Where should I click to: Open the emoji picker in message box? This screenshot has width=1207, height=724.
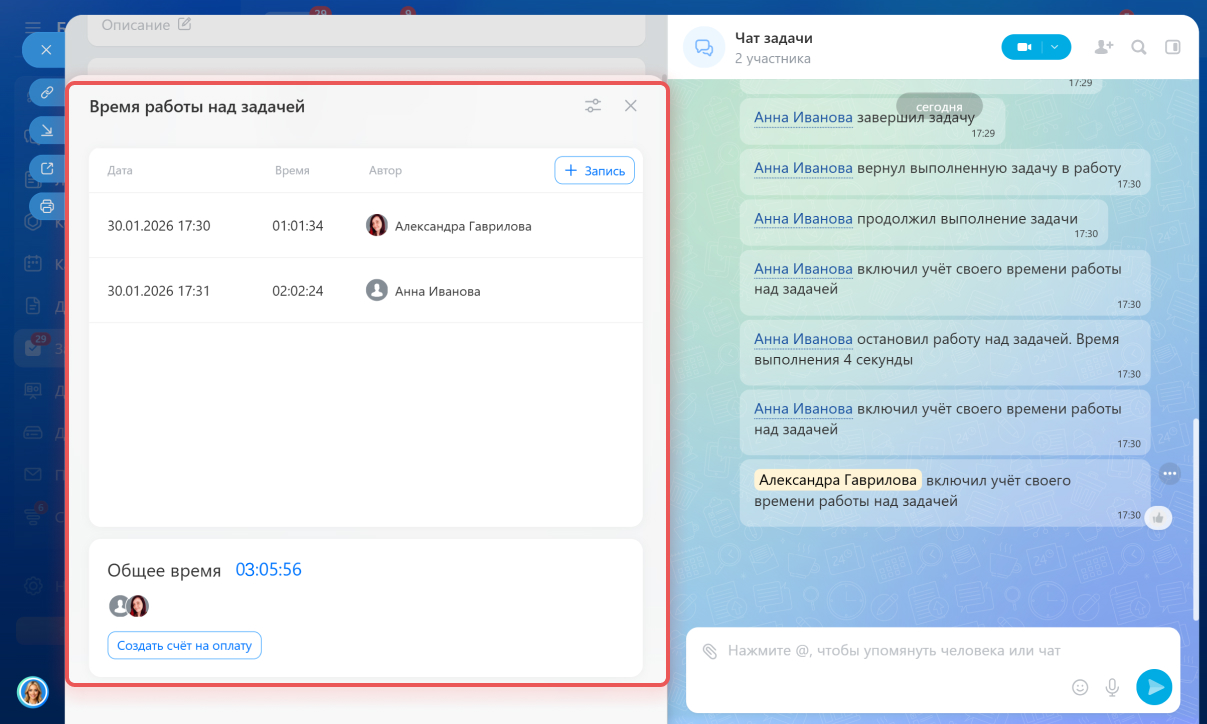click(x=1079, y=687)
